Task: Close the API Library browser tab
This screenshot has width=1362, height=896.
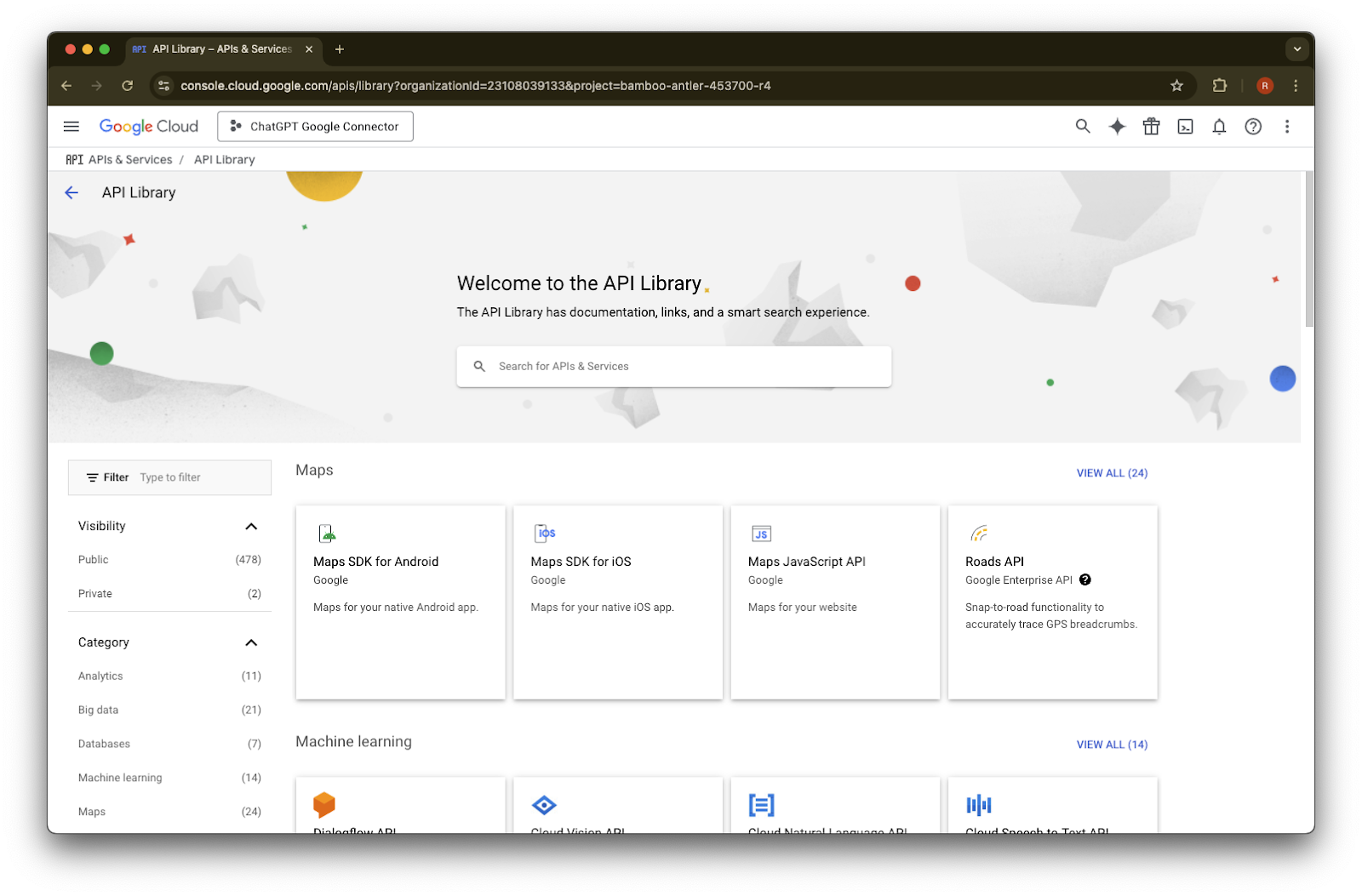Action: [309, 49]
